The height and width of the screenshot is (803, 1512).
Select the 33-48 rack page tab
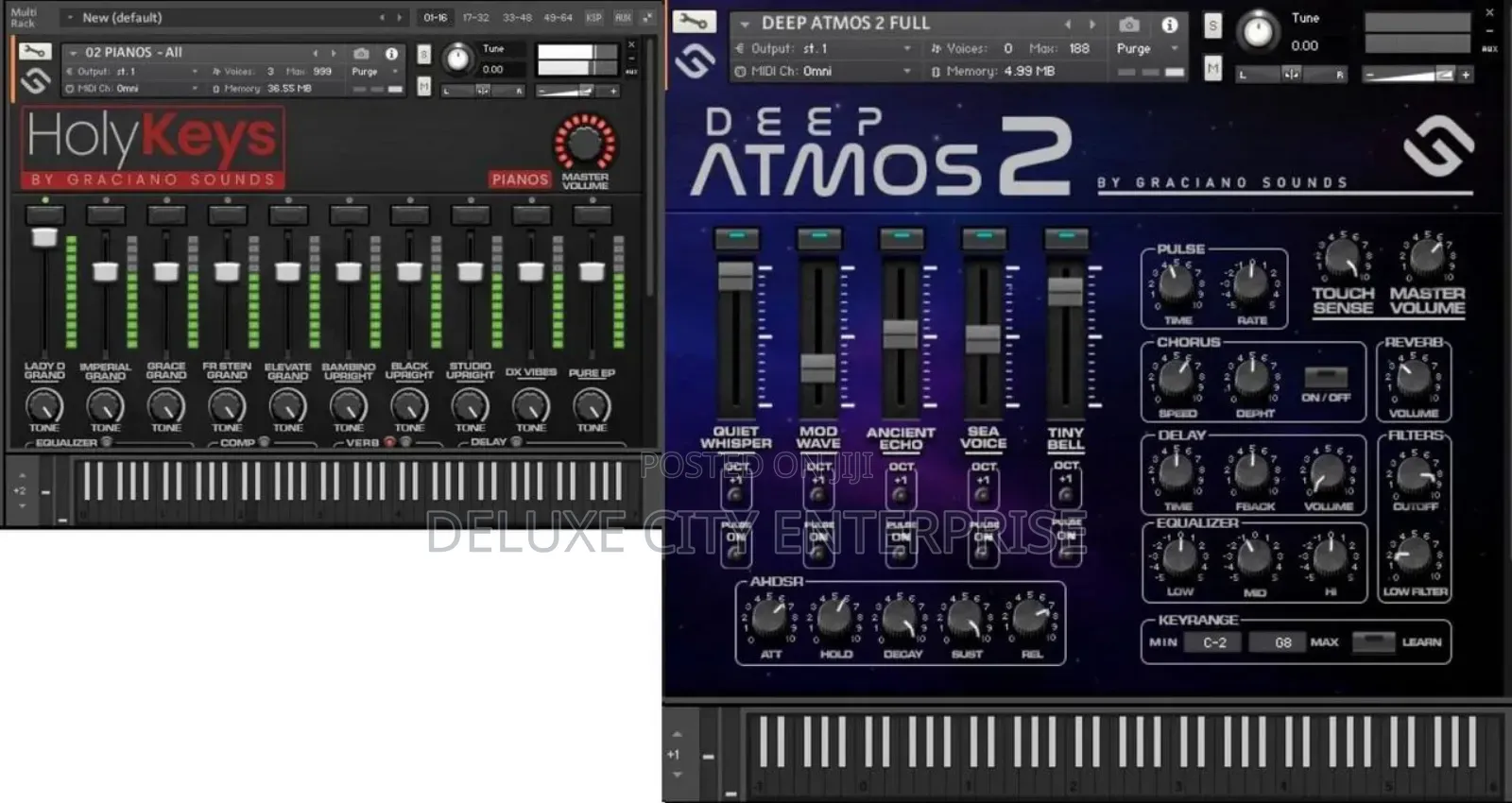(x=517, y=17)
